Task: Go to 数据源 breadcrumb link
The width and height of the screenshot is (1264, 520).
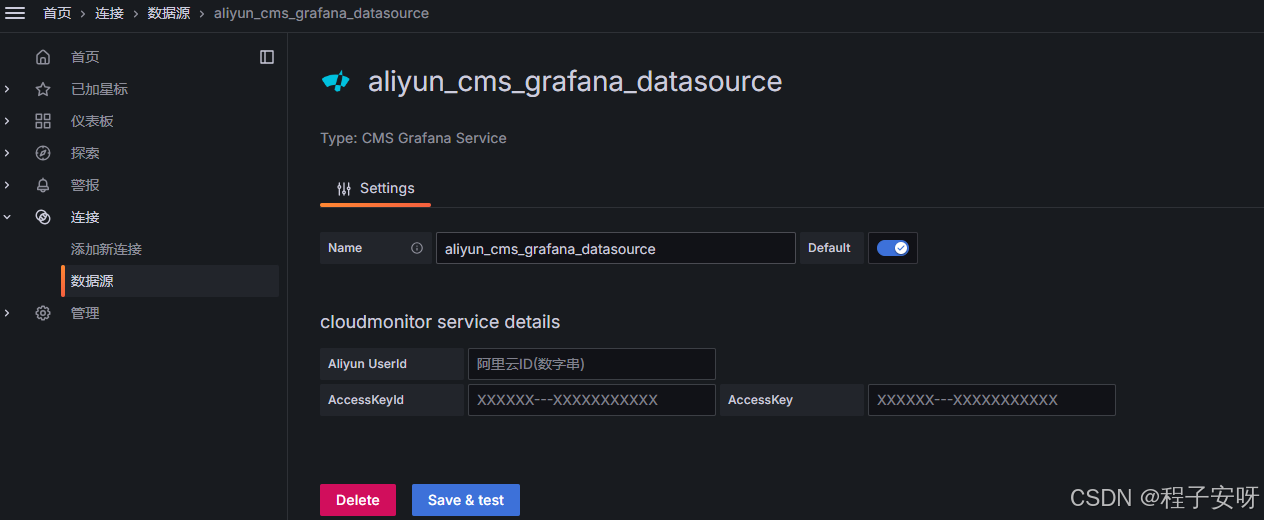Action: click(169, 13)
